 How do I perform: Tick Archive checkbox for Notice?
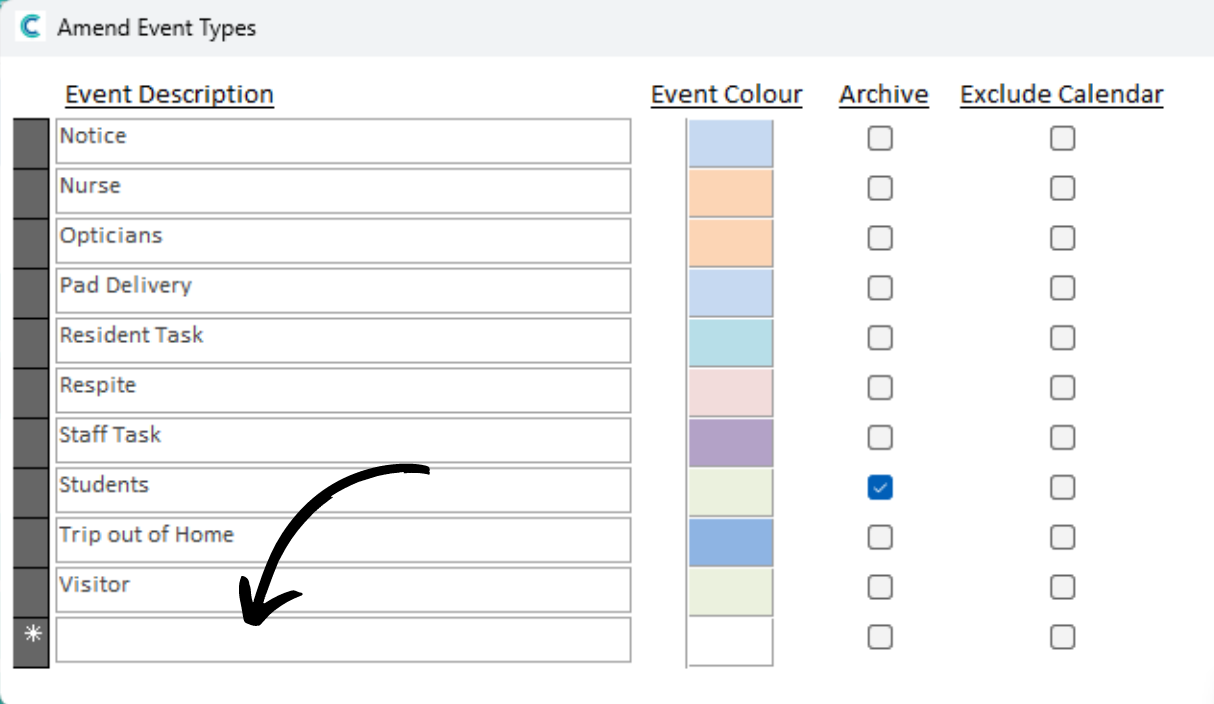click(x=880, y=138)
